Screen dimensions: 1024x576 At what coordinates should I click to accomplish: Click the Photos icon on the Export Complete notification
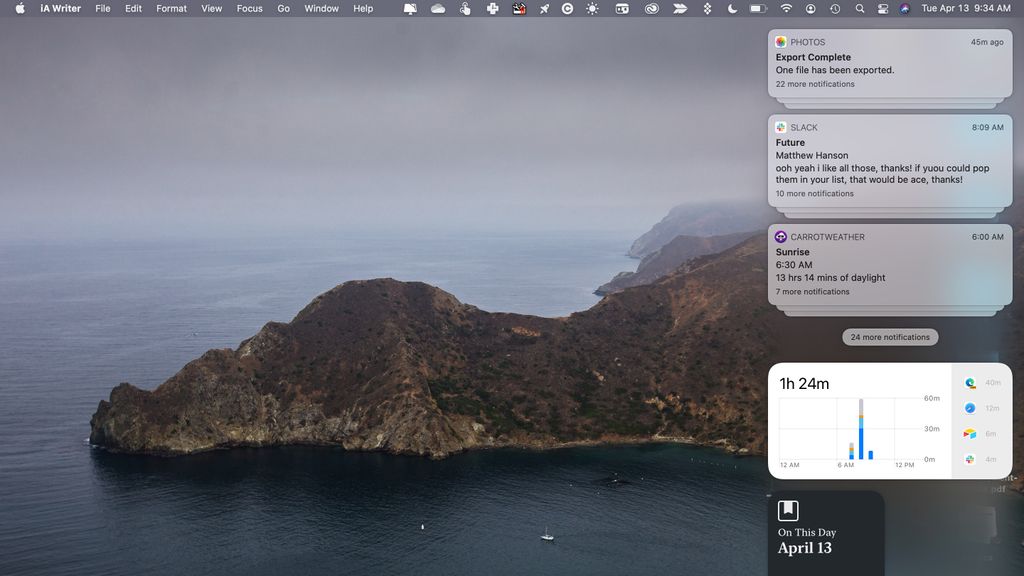(x=781, y=41)
